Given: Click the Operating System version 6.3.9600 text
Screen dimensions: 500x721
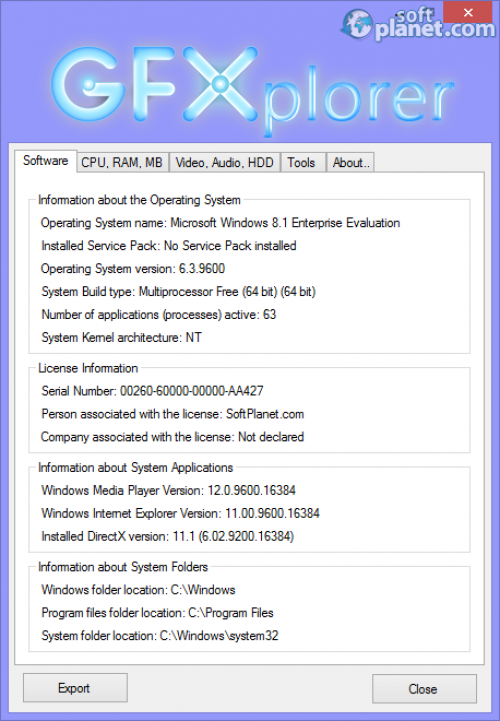Looking at the screenshot, I should [x=133, y=269].
